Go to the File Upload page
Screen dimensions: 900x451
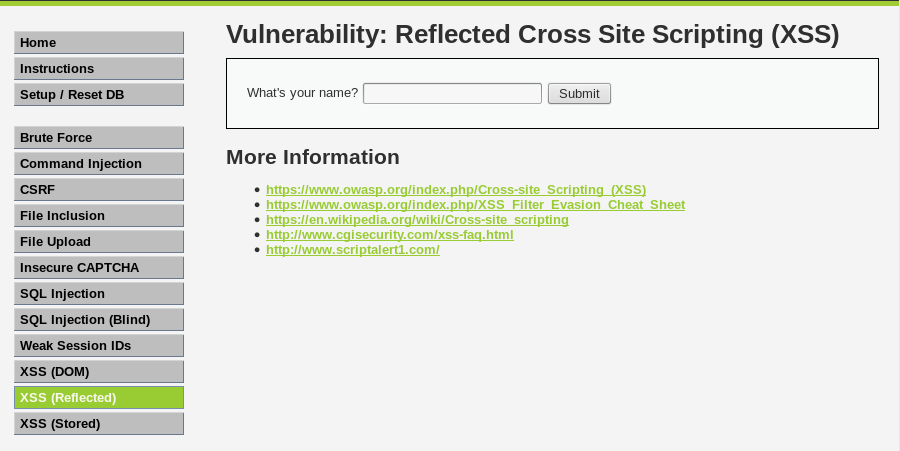(x=98, y=242)
